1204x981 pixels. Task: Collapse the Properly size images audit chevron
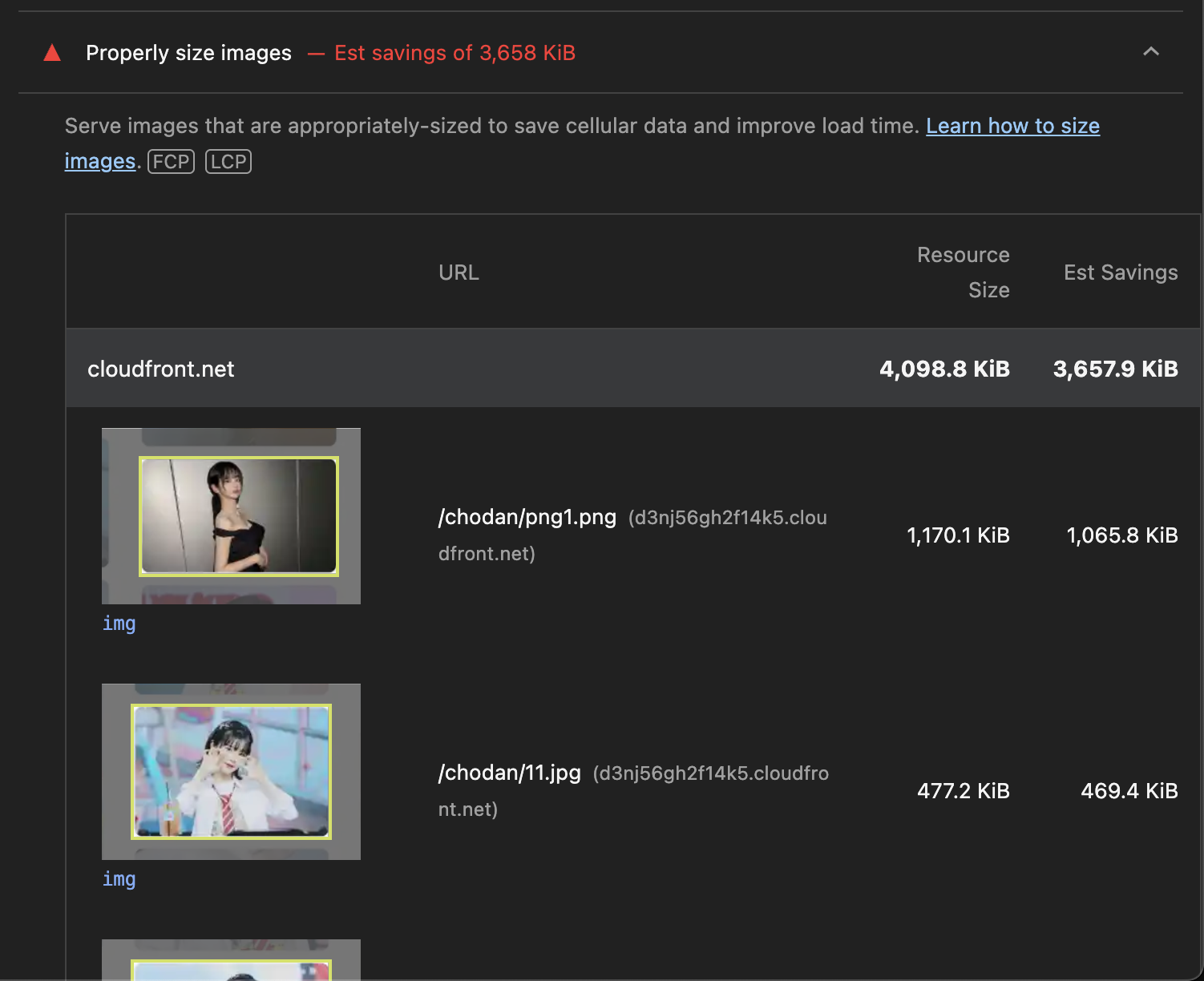click(1151, 52)
